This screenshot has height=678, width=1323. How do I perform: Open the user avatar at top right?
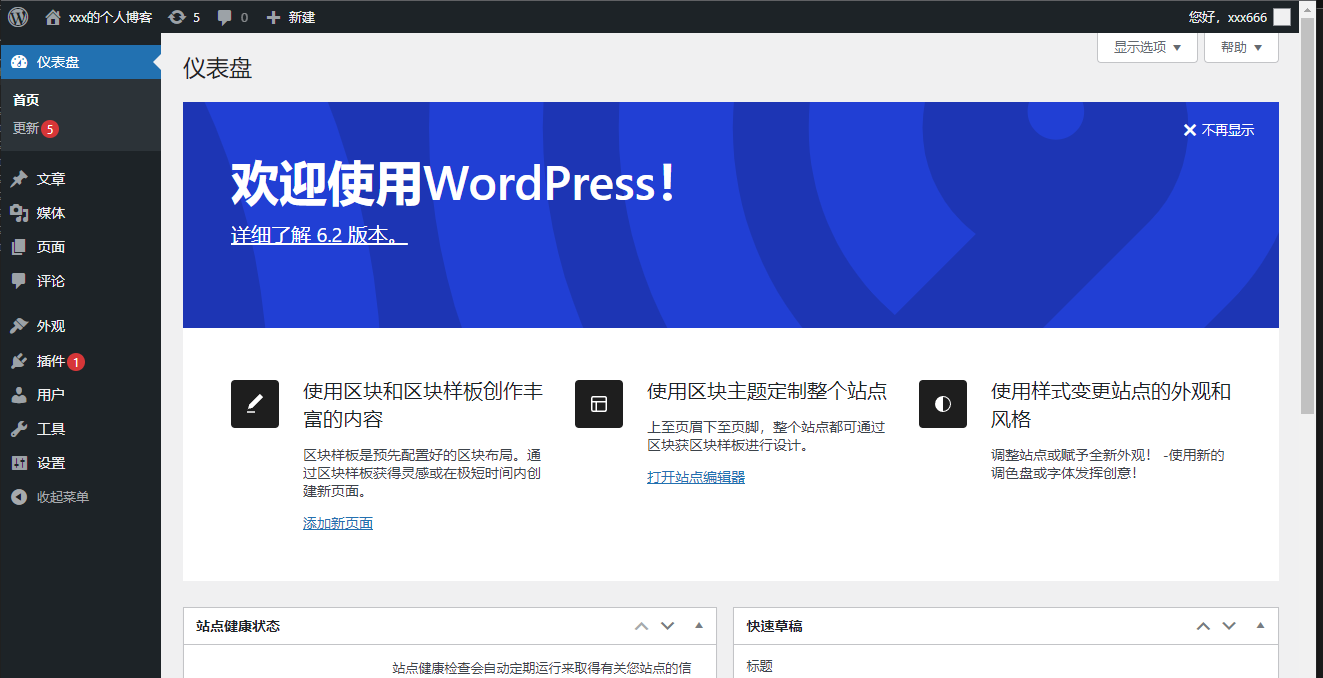pyautogui.click(x=1282, y=17)
